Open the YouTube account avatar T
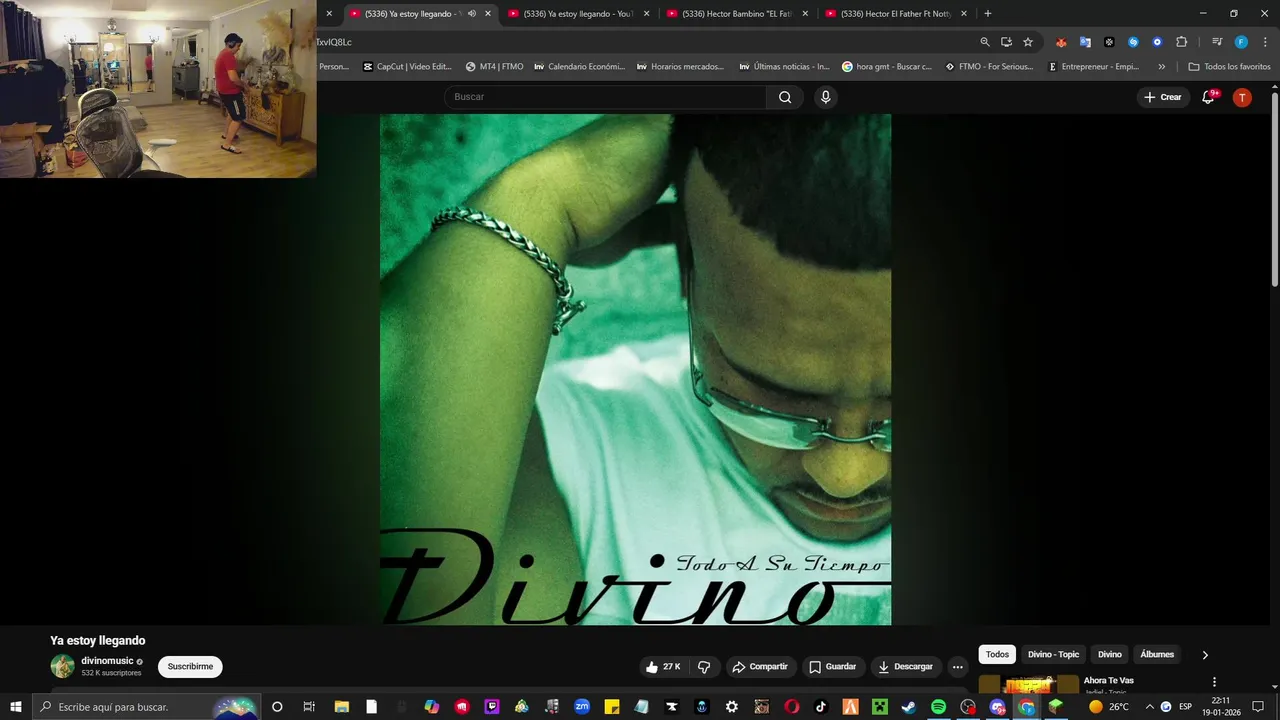1280x720 pixels. click(x=1242, y=97)
